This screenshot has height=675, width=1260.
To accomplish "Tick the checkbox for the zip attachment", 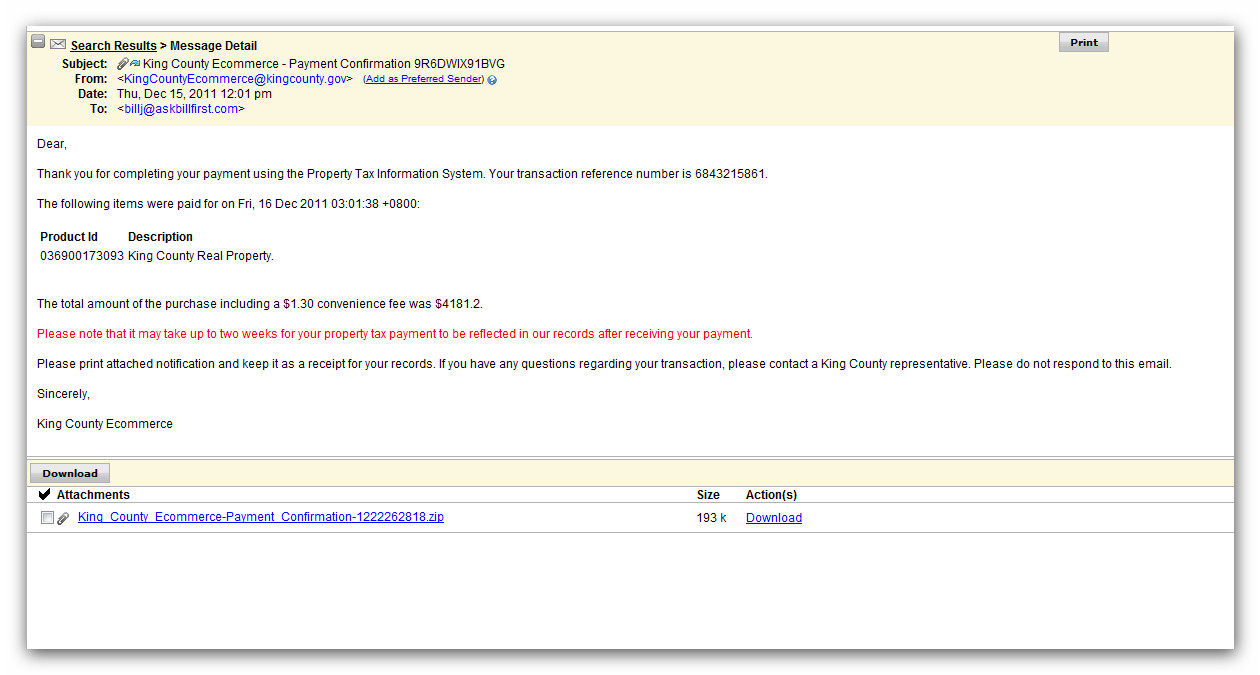I will 47,518.
